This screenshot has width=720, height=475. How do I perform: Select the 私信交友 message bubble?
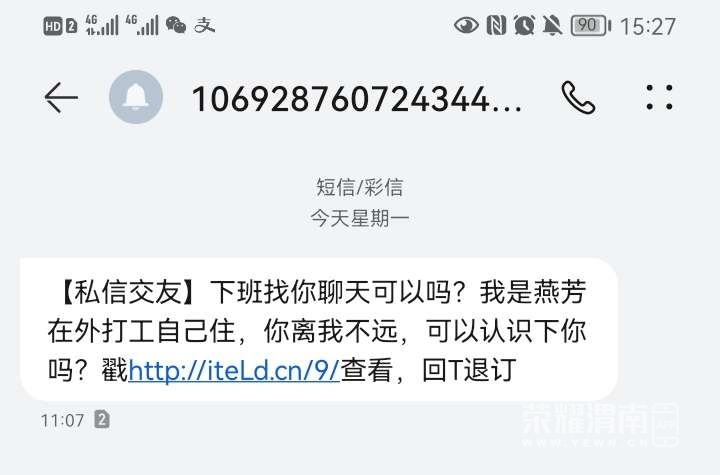[x=318, y=329]
